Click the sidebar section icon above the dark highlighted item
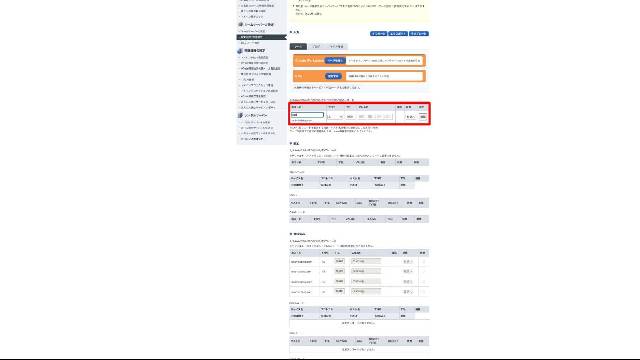This screenshot has height=360, width=640. tap(240, 24)
